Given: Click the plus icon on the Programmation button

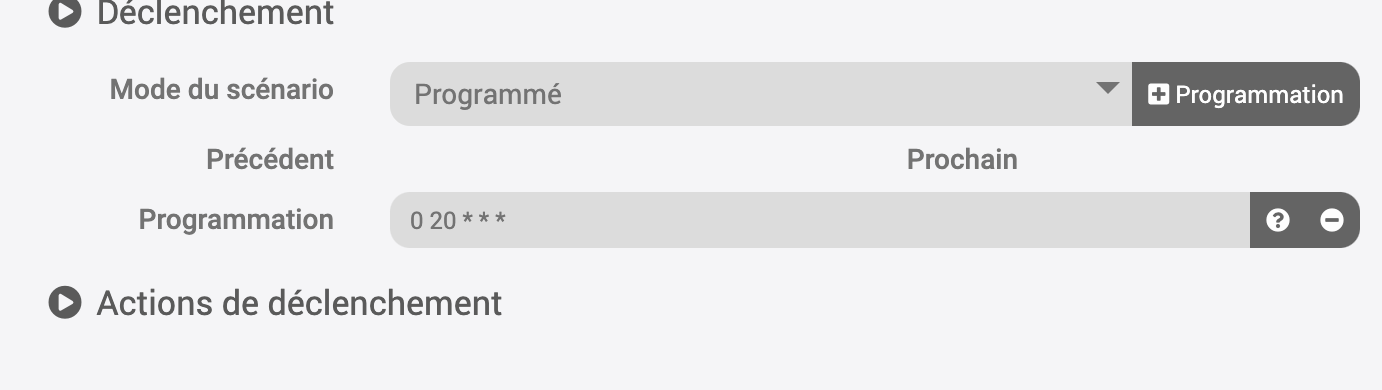Looking at the screenshot, I should point(1159,95).
